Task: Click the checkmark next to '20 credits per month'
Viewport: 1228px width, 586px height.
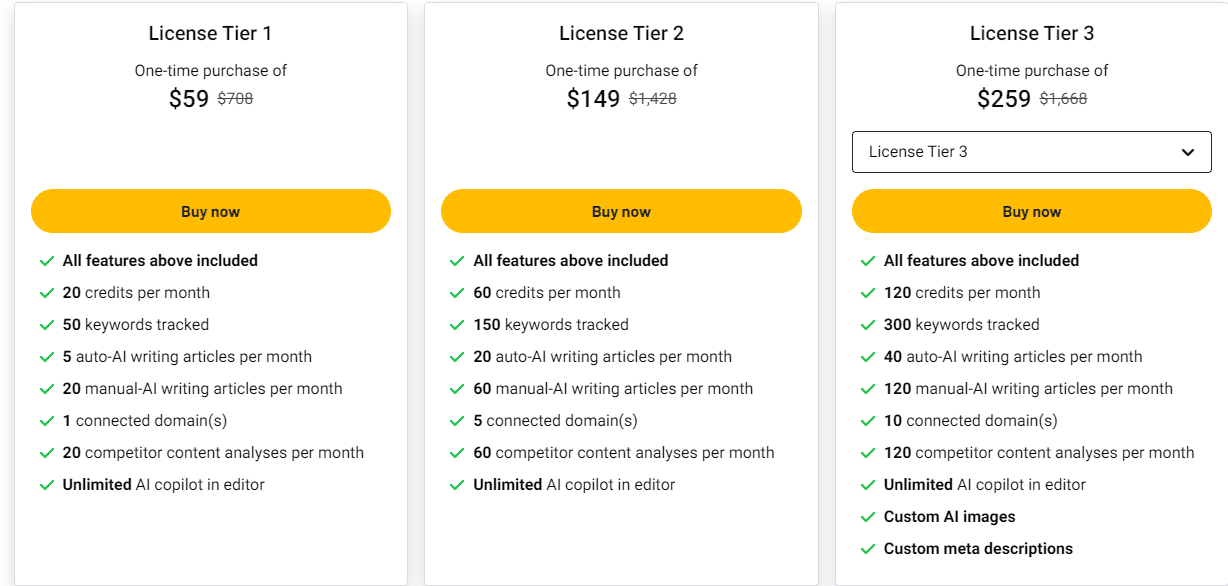Action: [x=47, y=292]
